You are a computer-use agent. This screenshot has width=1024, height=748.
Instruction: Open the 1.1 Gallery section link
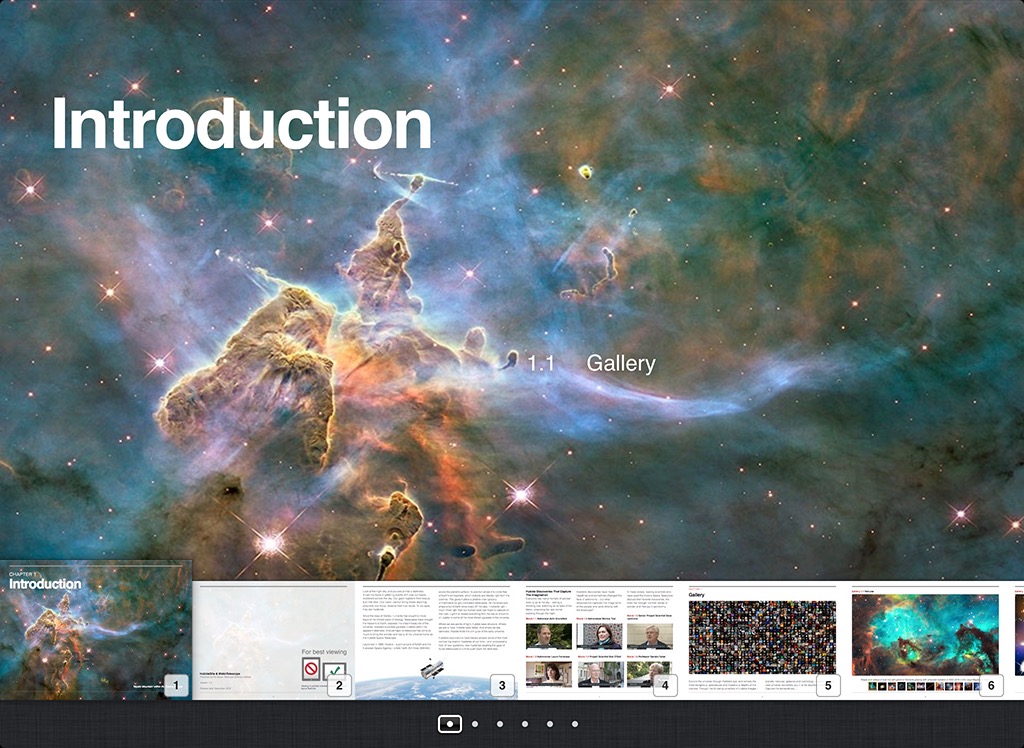(591, 363)
